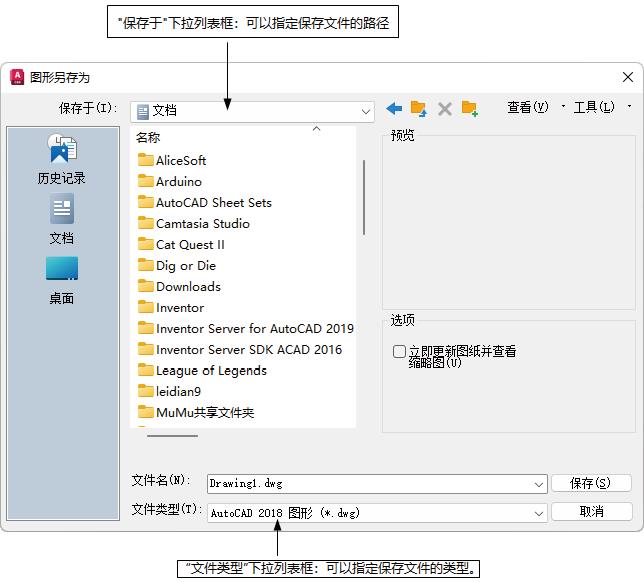Click the horizontal scrollbar below file list
The height and width of the screenshot is (582, 644).
click(x=172, y=436)
